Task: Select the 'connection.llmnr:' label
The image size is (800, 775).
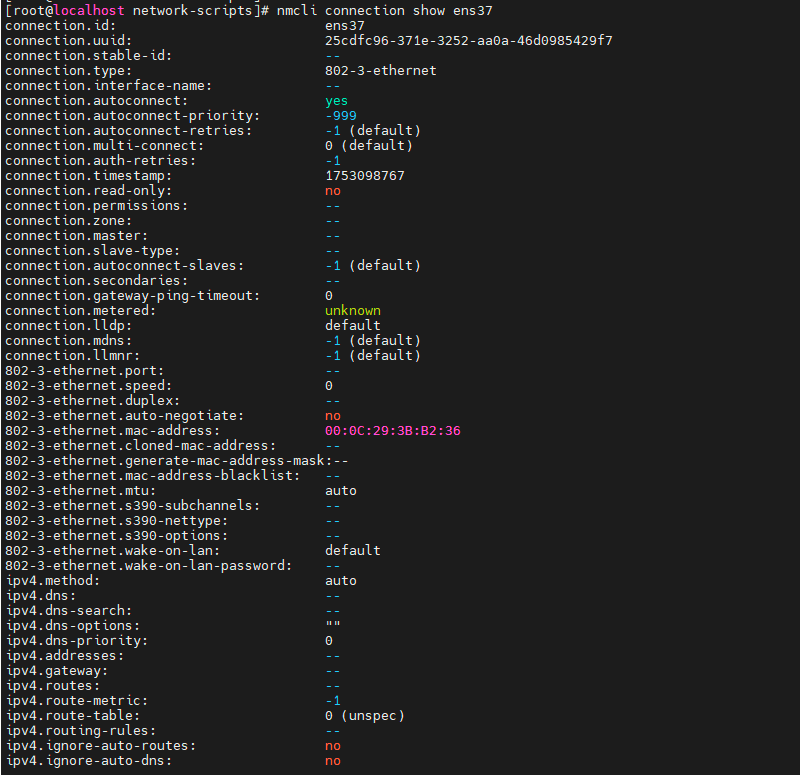Action: 72,356
